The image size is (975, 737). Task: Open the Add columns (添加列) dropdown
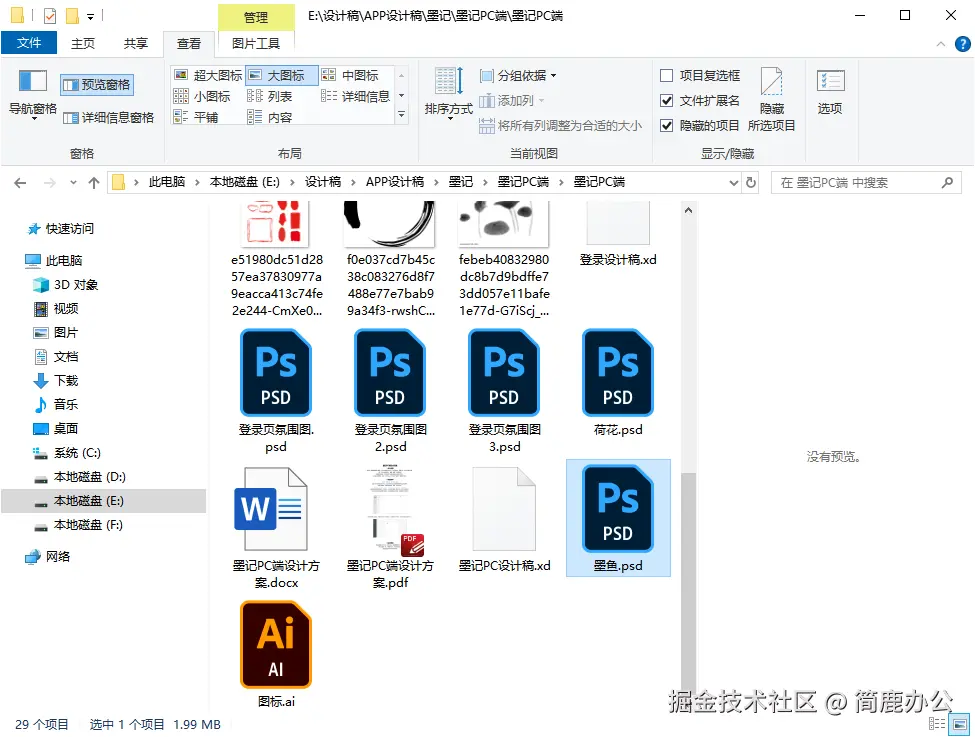coord(512,101)
